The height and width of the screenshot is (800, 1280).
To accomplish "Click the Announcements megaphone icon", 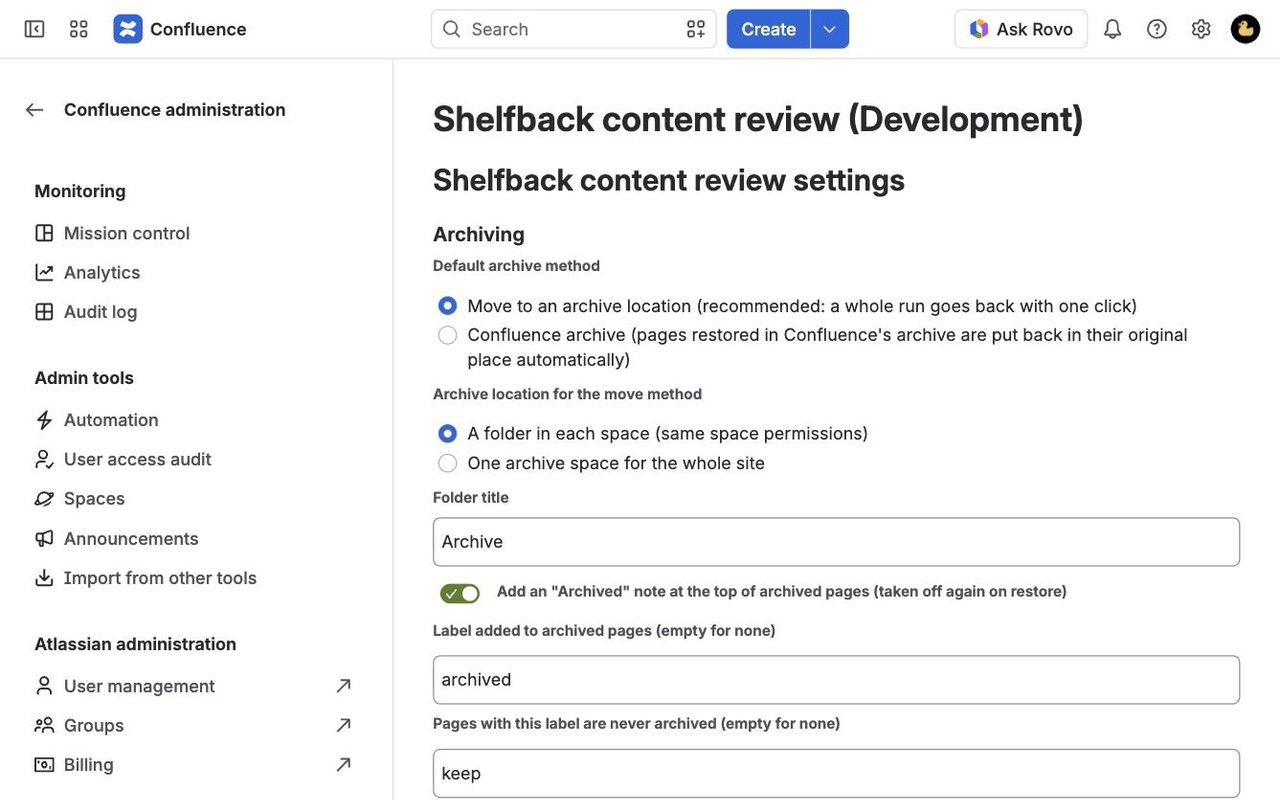I will click(x=44, y=538).
